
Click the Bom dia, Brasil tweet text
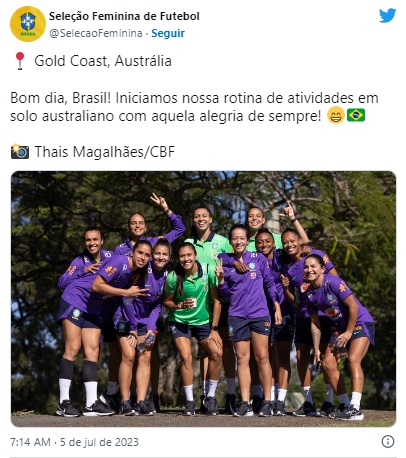[194, 107]
